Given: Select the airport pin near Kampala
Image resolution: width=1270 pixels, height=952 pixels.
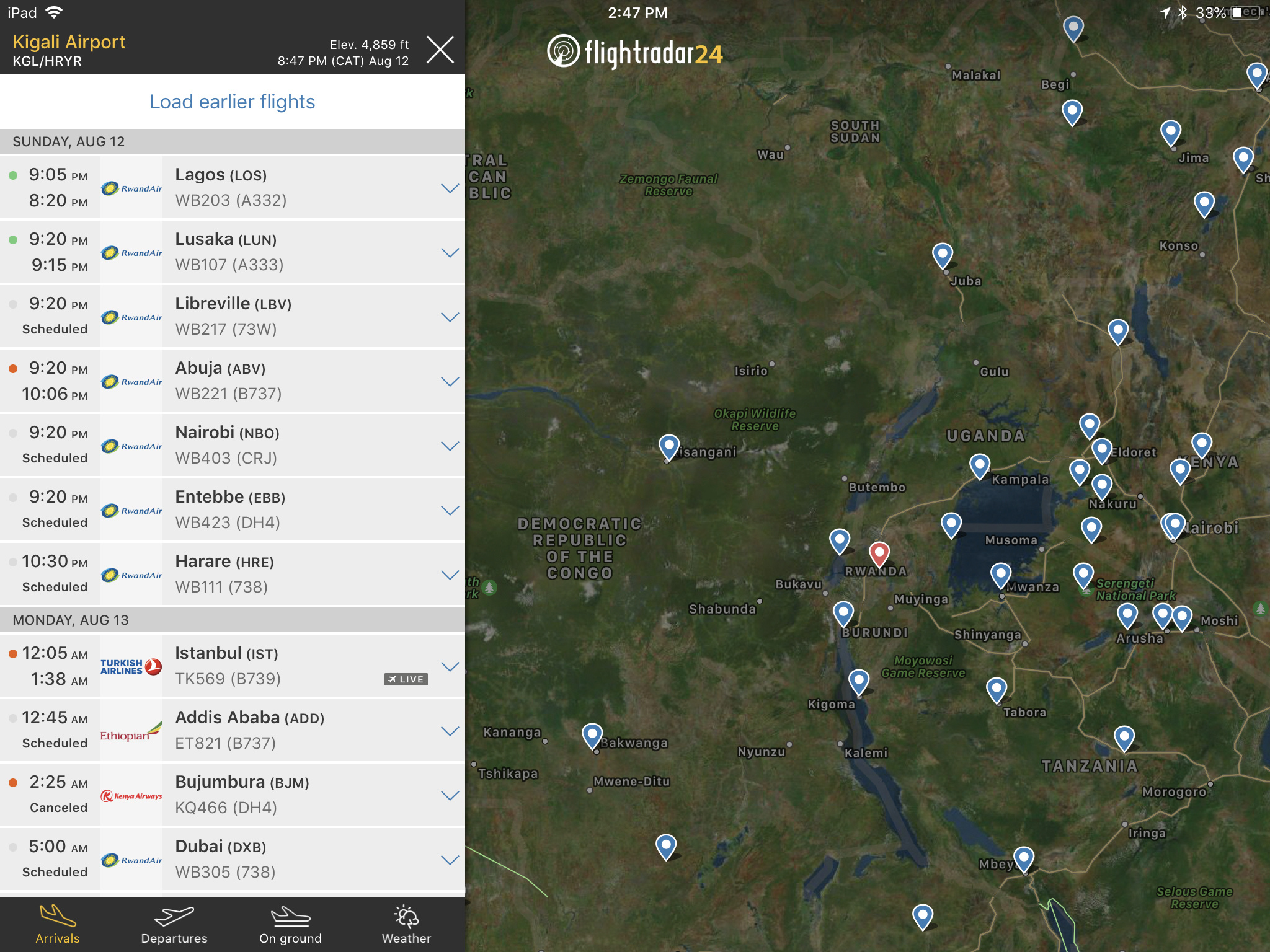Looking at the screenshot, I should pos(980,465).
